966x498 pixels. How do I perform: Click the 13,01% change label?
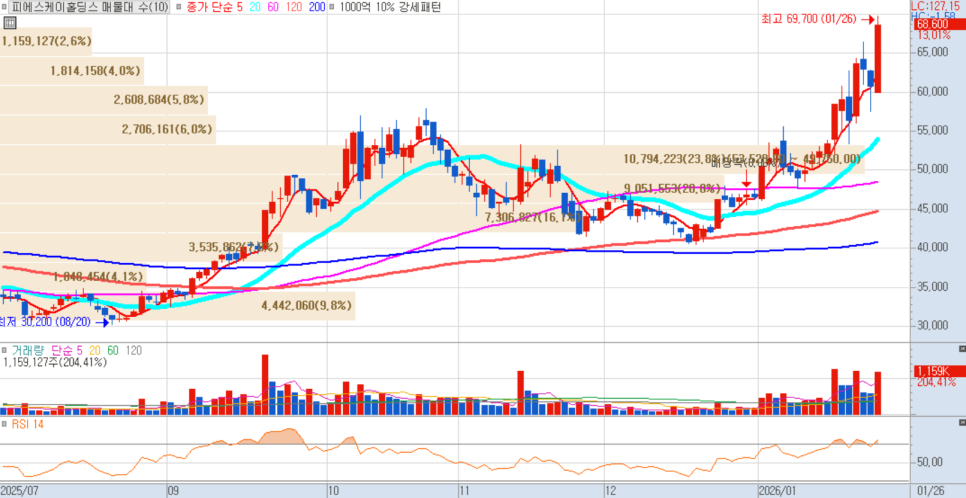pos(934,35)
